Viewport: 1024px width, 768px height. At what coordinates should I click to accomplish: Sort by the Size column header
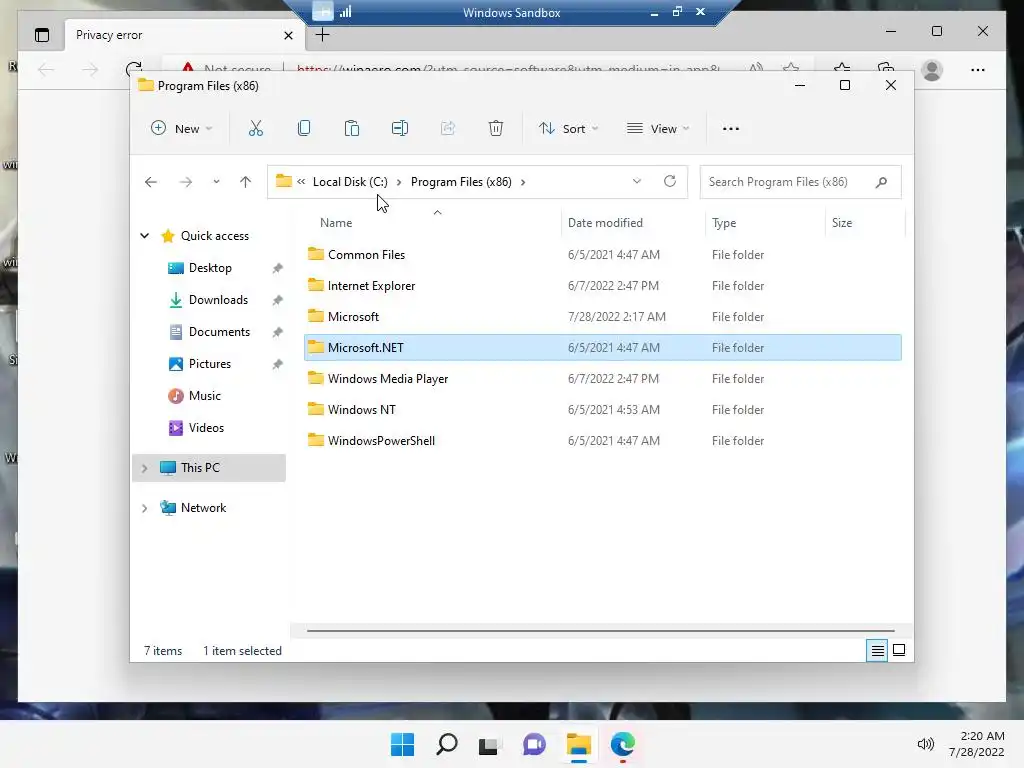click(842, 223)
